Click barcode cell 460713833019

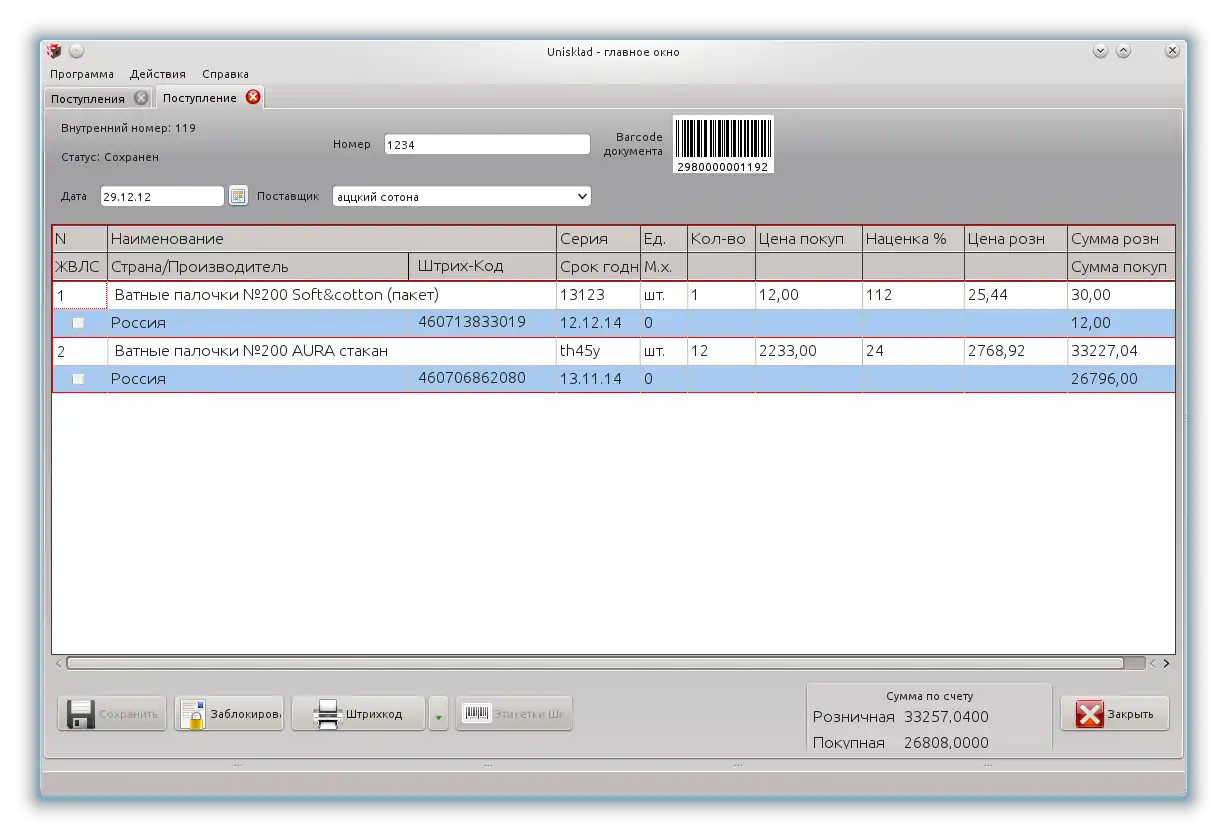pos(482,322)
